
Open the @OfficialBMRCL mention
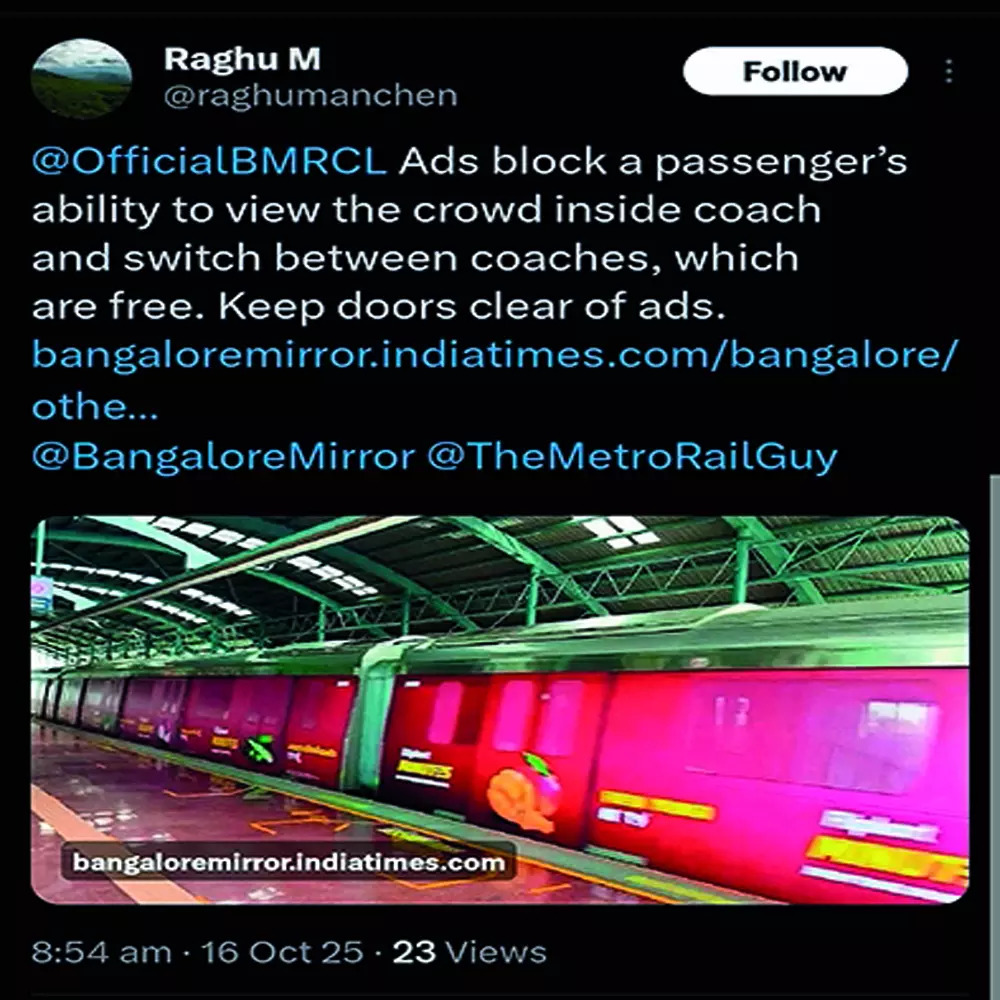(x=209, y=161)
